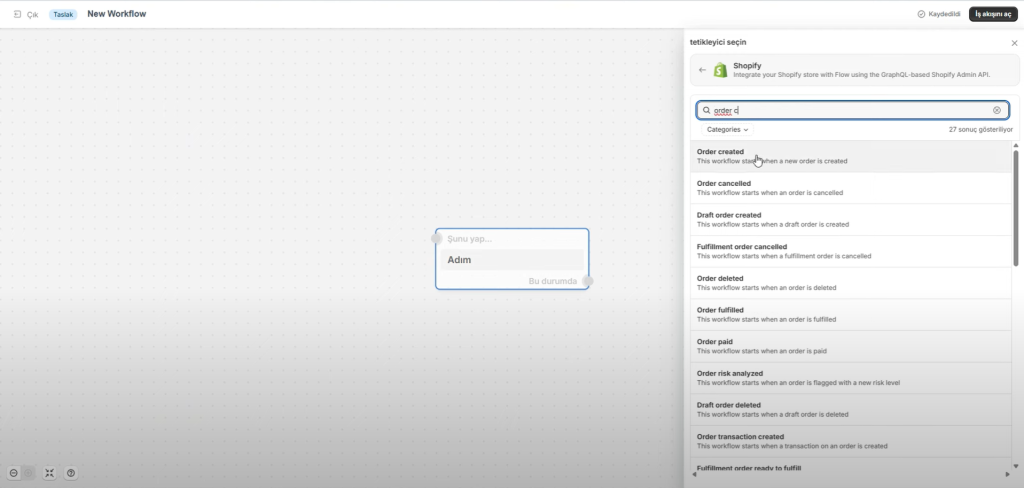Choose the Order fulfilled trigger
Image resolution: width=1024 pixels, height=488 pixels.
point(721,310)
